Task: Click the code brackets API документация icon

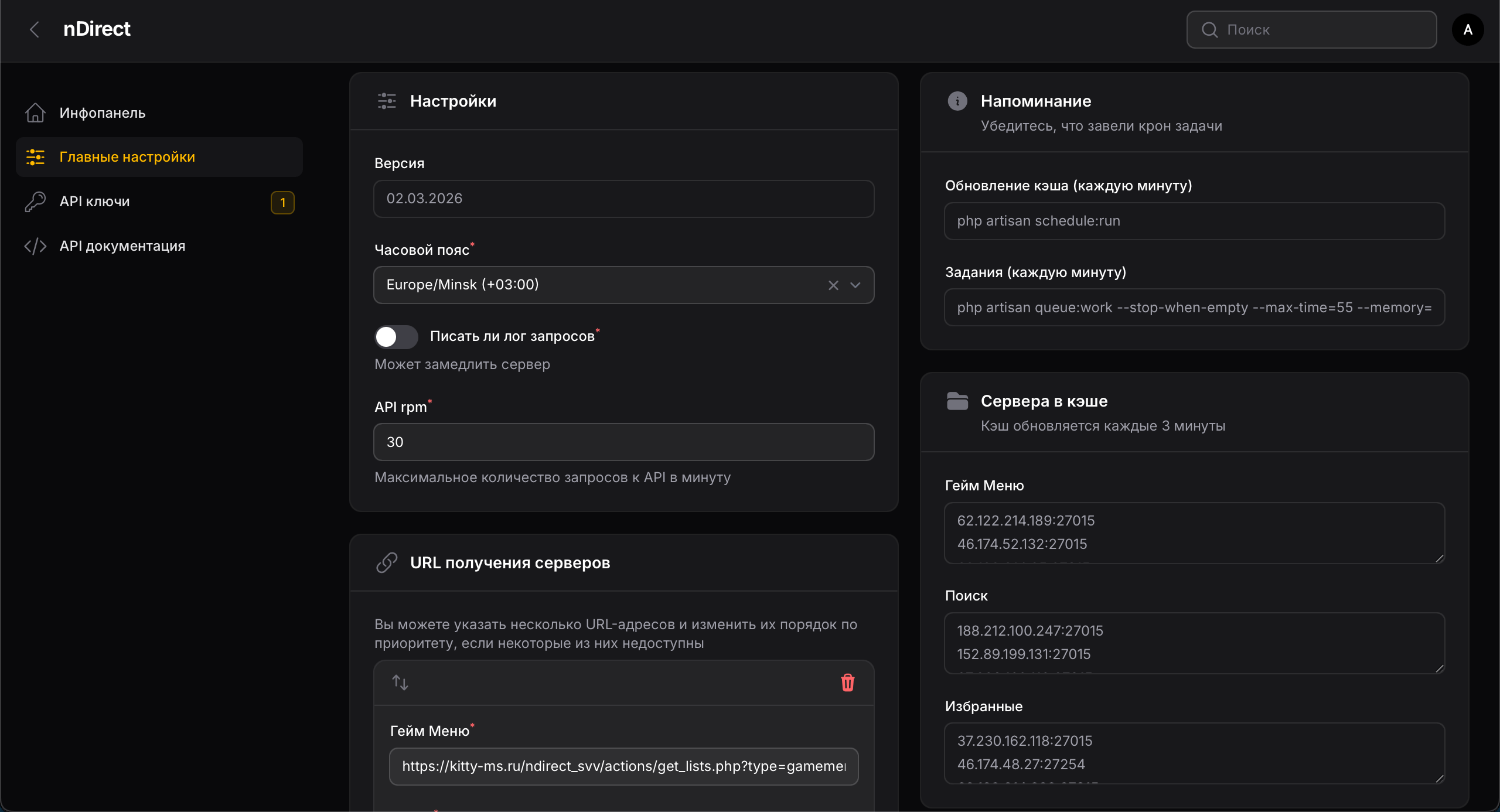Action: 35,246
